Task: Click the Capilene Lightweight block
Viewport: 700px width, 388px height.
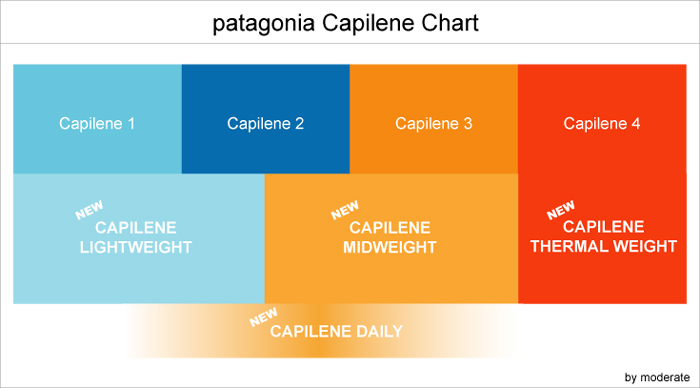Action: click(x=139, y=238)
